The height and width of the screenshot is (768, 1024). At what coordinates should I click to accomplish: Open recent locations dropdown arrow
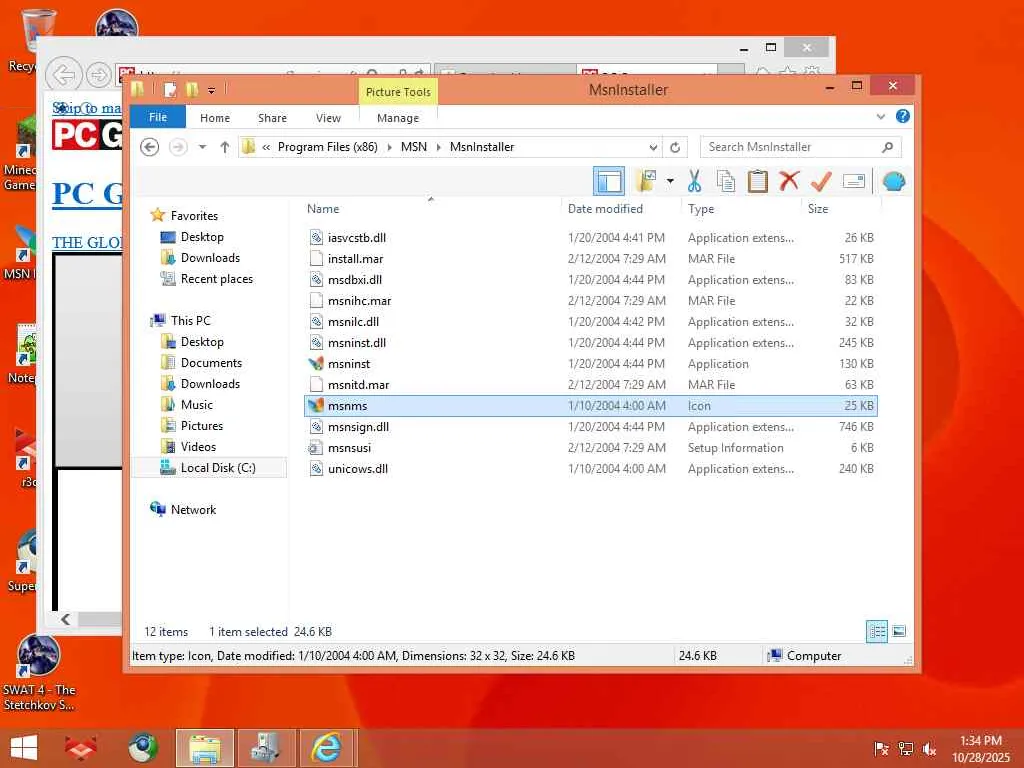point(202,147)
